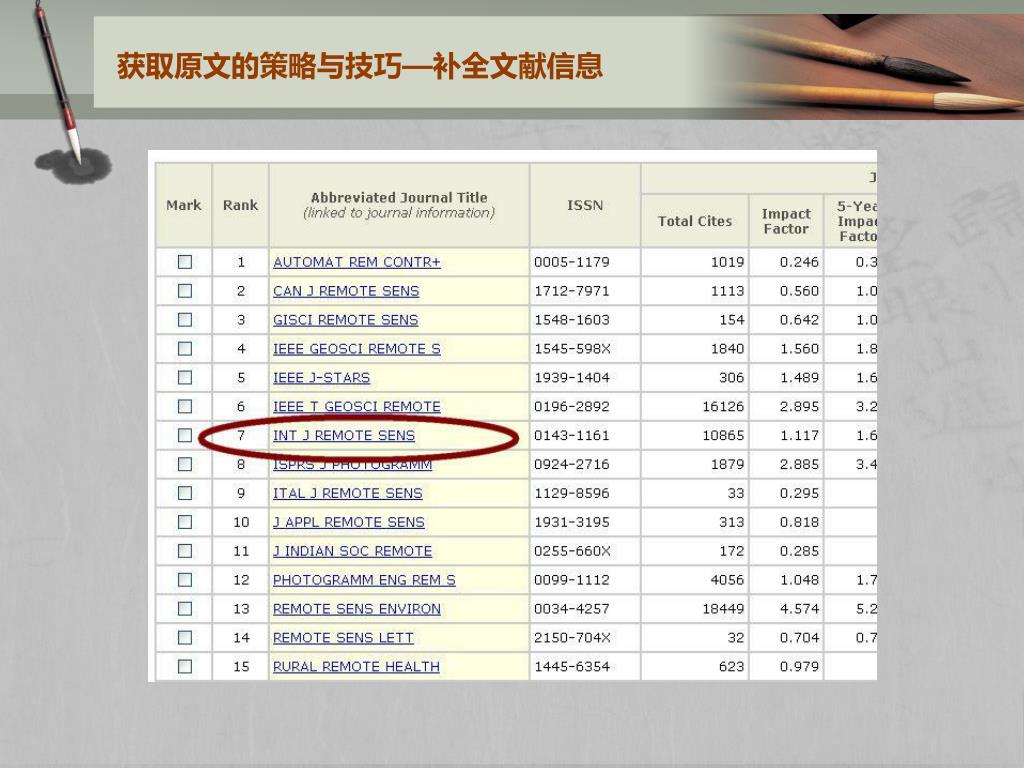Tick the REMOTE SENS LETT checkbox
This screenshot has width=1024, height=768.
coord(185,637)
